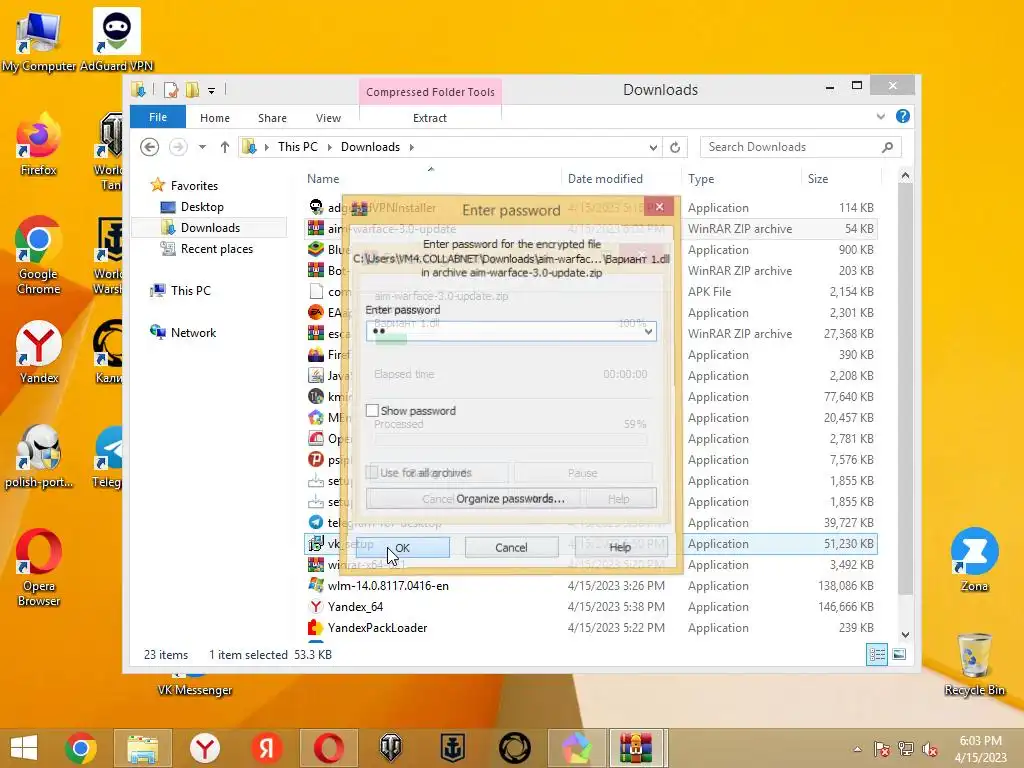Image resolution: width=1024 pixels, height=768 pixels.
Task: Select the Compressed Folder Tools tab
Action: (430, 92)
